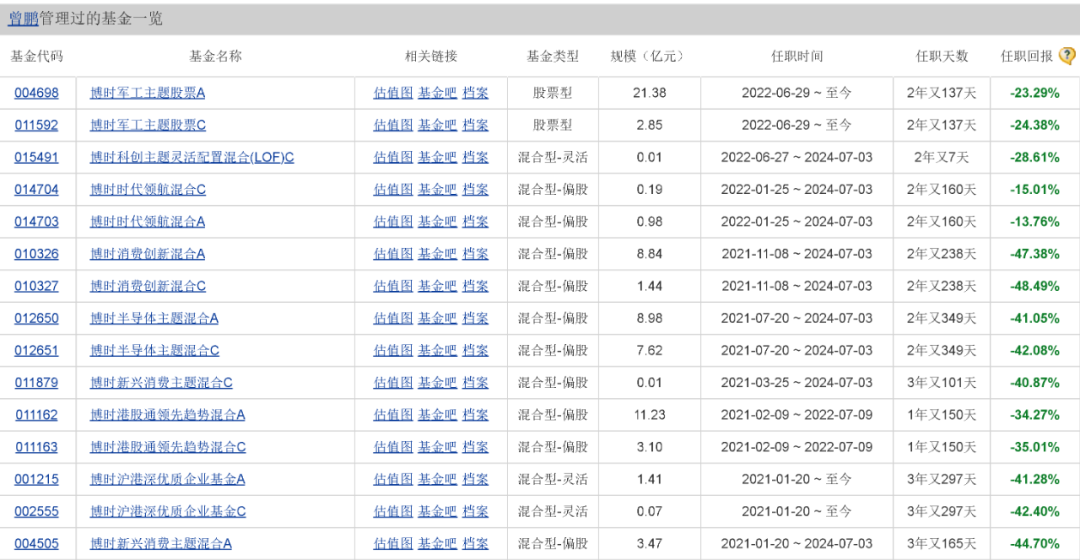Image resolution: width=1080 pixels, height=560 pixels.
Task: Open fund 博时科创主题灵活配置混合(LOF)C
Action: (192, 157)
